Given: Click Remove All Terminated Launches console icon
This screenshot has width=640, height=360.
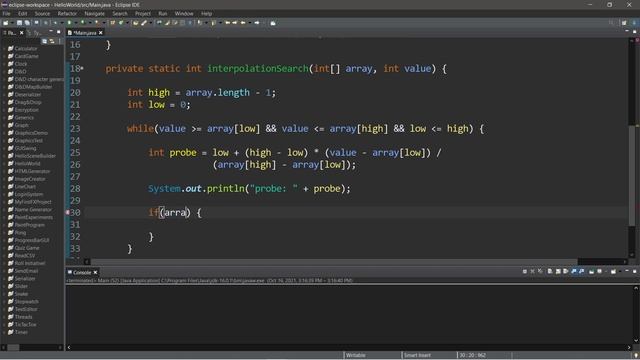Looking at the screenshot, I should click(x=540, y=271).
